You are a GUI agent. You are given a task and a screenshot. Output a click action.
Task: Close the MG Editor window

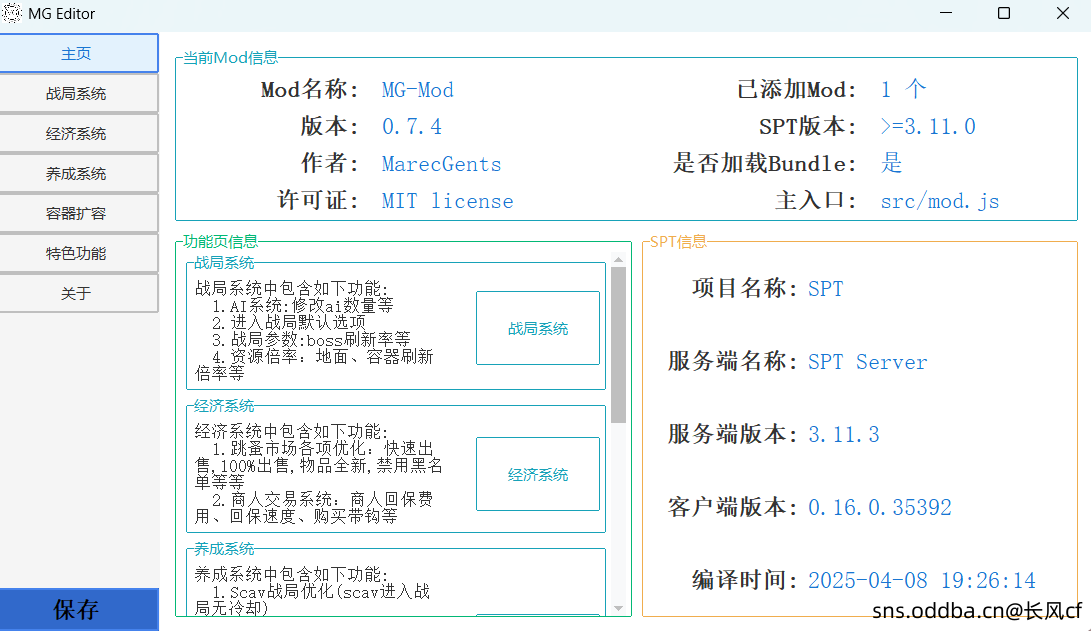1062,13
